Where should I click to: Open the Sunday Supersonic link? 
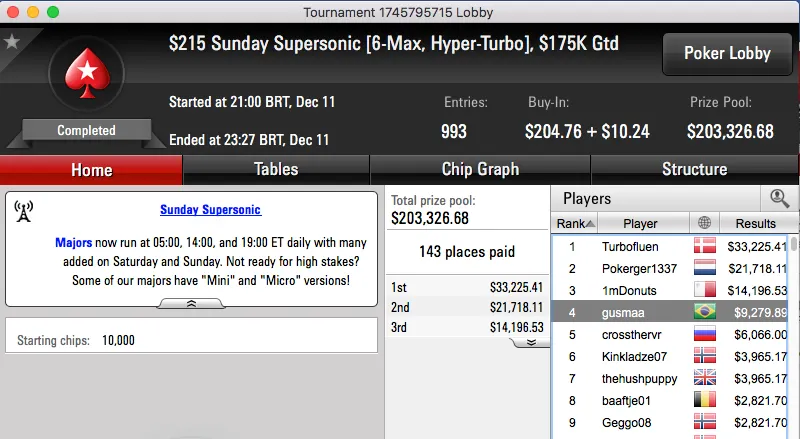pyautogui.click(x=210, y=210)
